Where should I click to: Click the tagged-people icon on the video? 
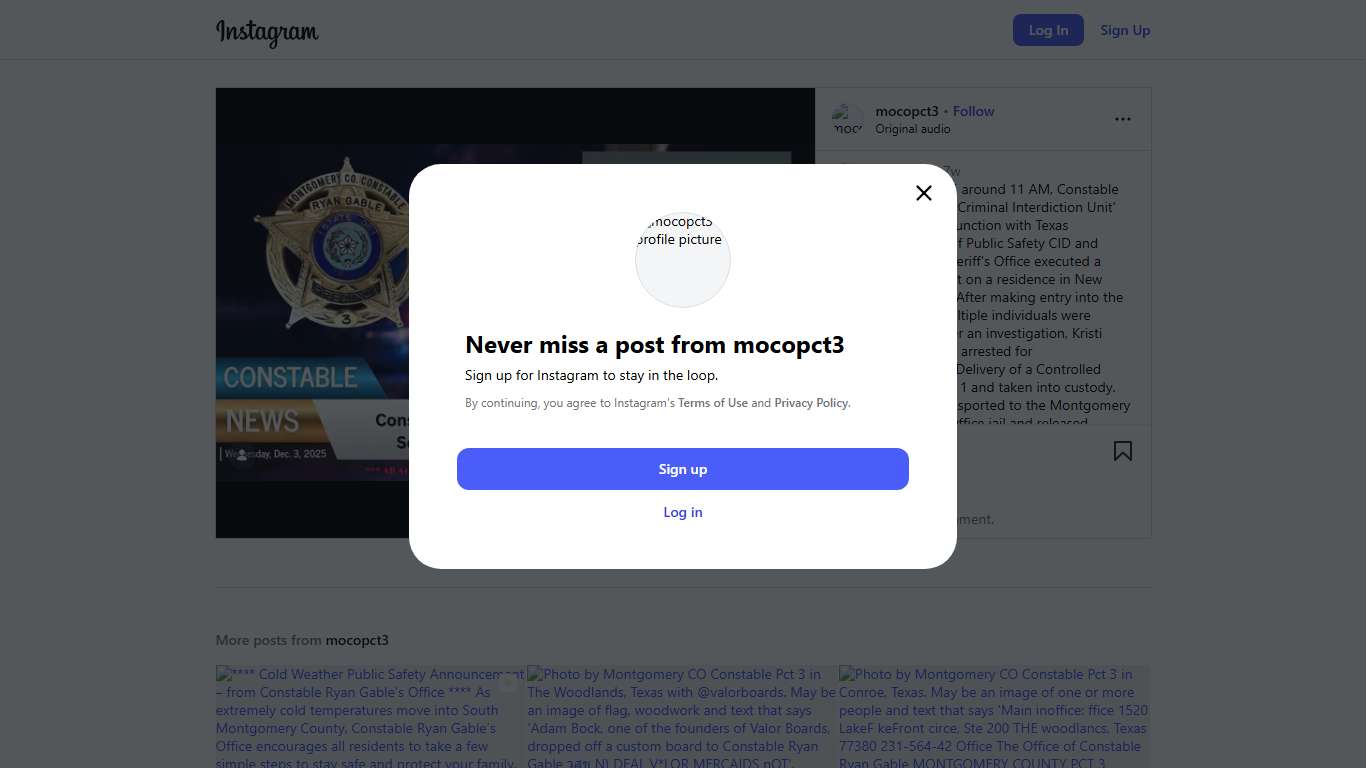pos(241,455)
